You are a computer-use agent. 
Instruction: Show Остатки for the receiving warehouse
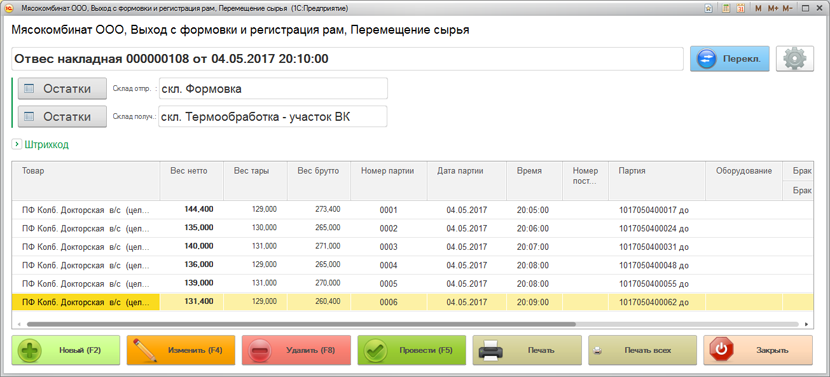tap(62, 116)
